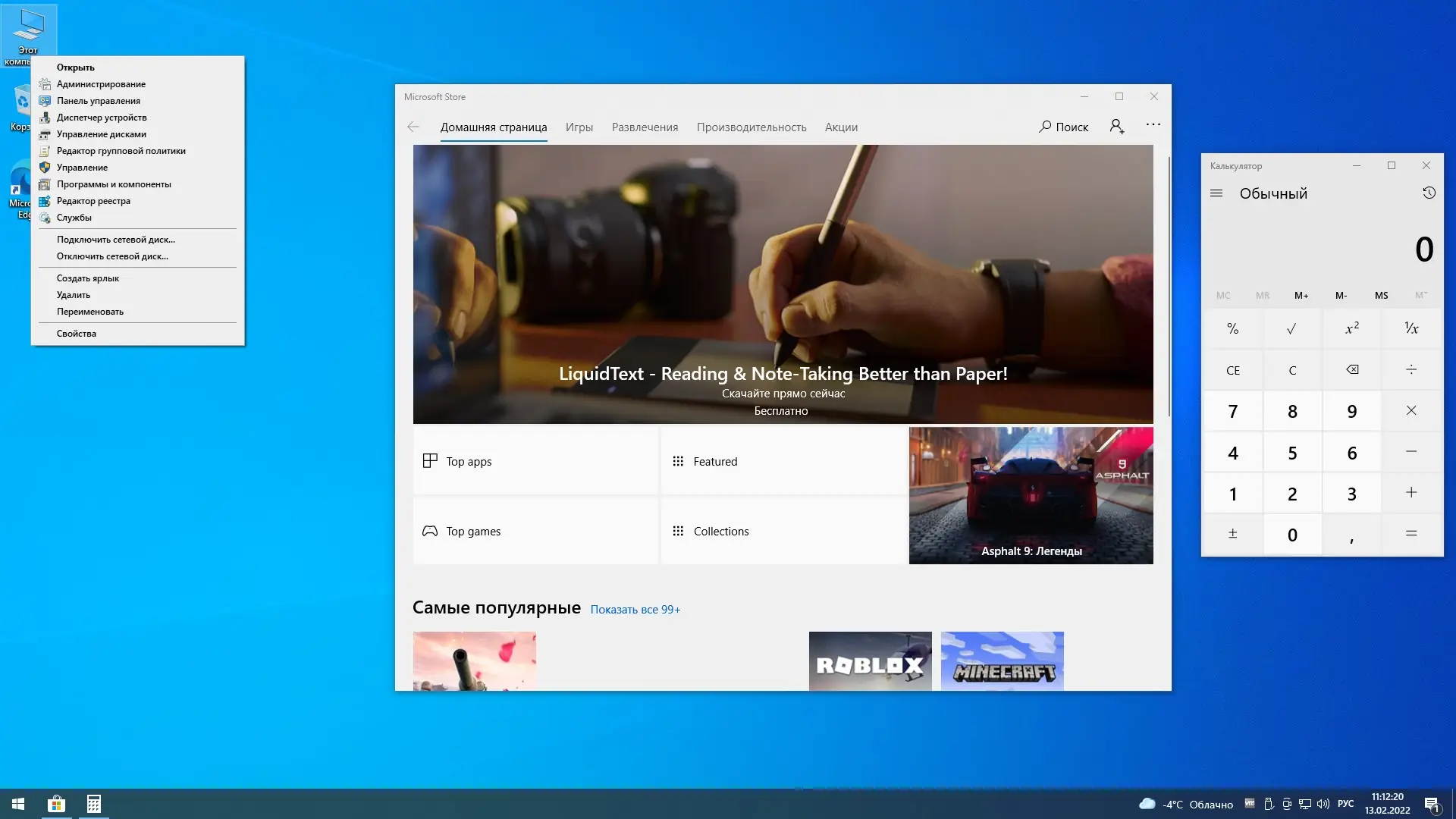The height and width of the screenshot is (819, 1456).
Task: Expand the Store three-dots more menu
Action: click(x=1153, y=125)
